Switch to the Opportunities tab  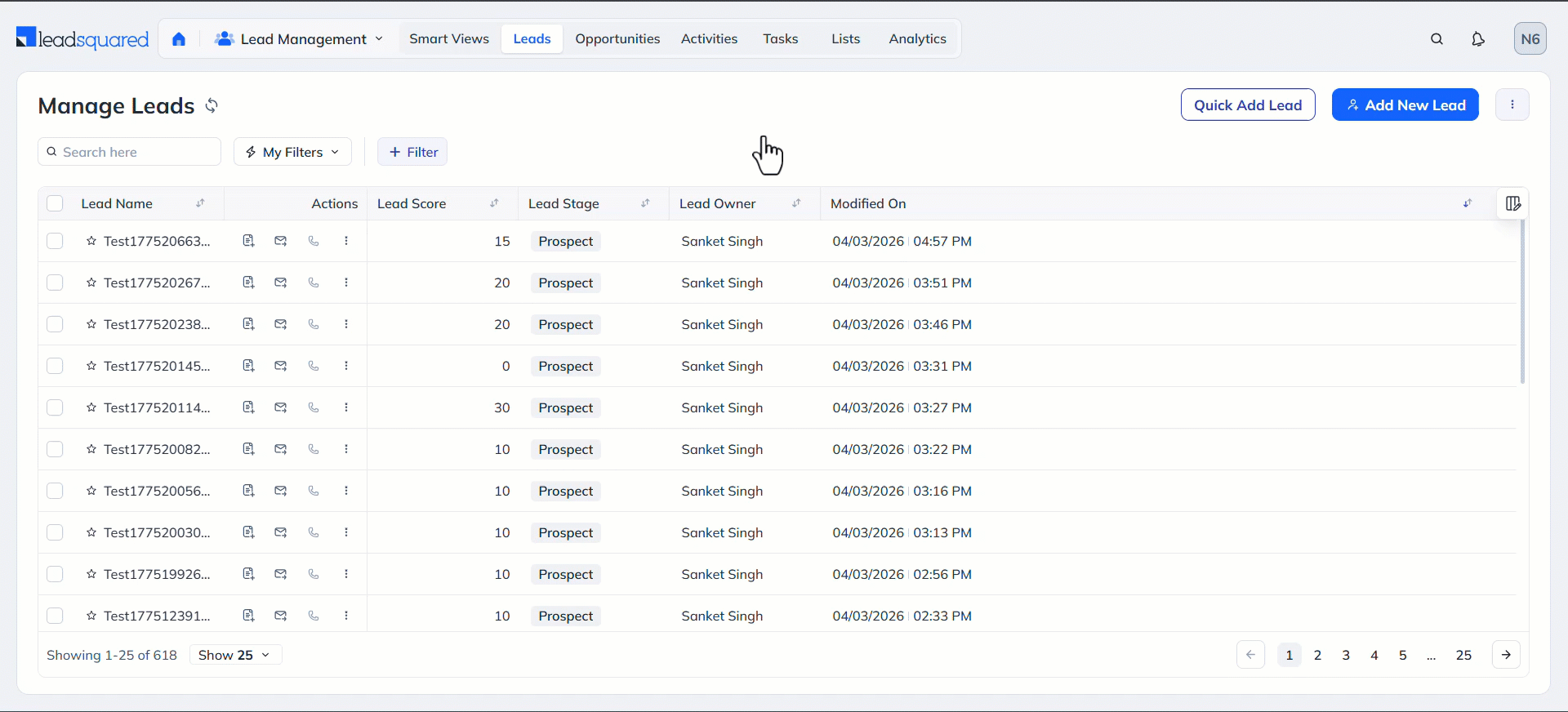coord(617,39)
